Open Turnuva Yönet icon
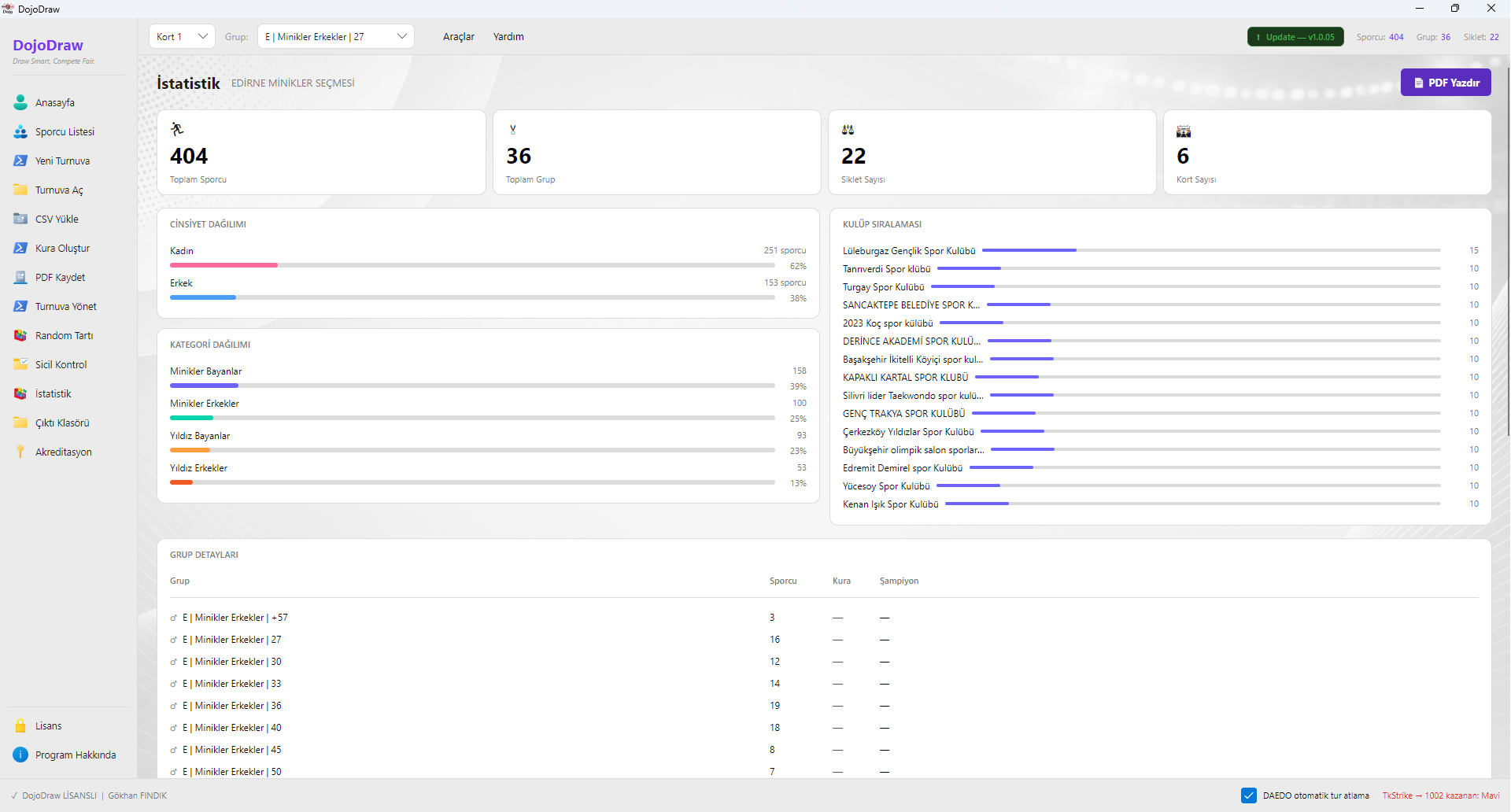Screen dimensions: 1511x812 pos(20,306)
